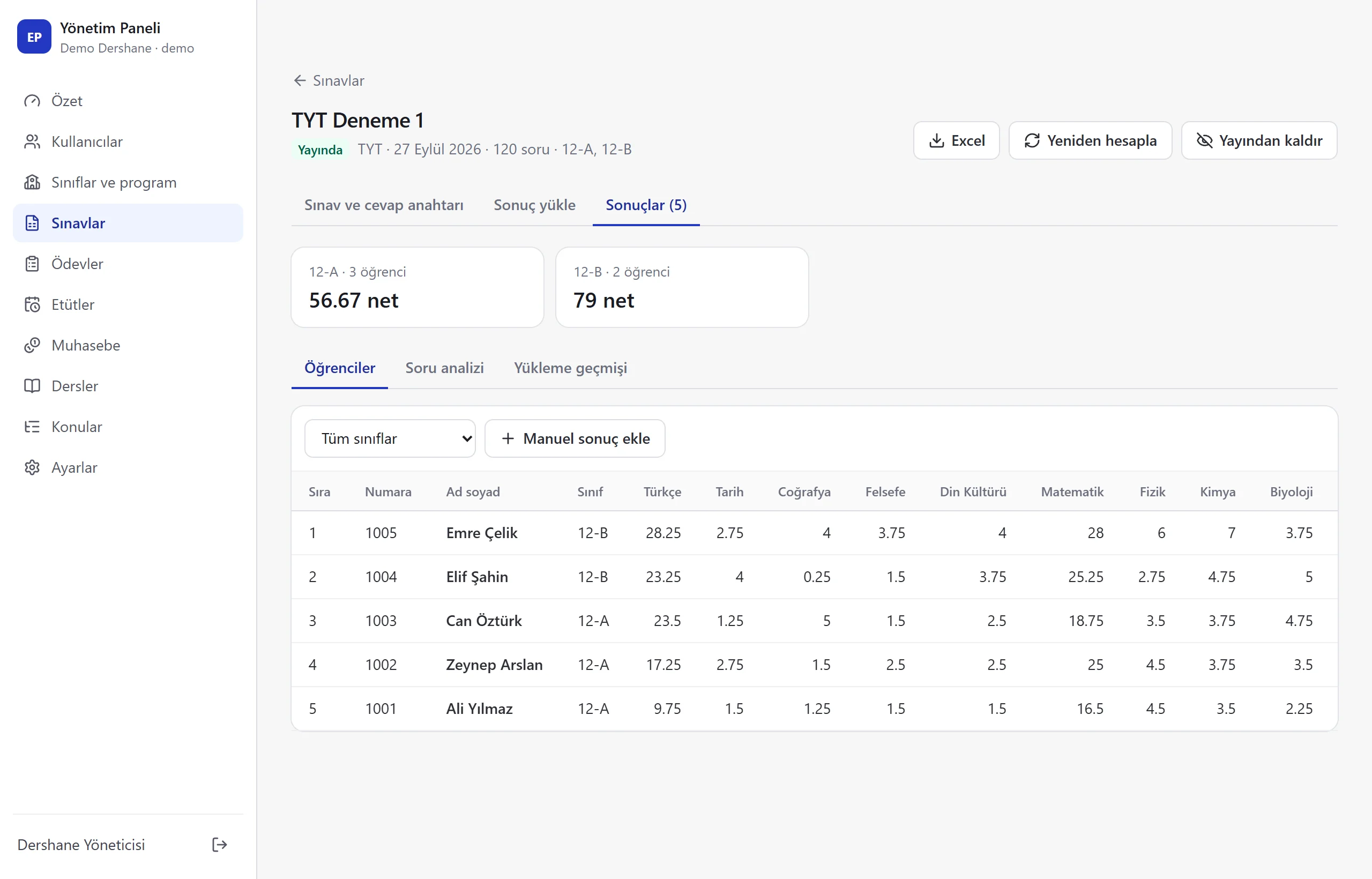Open Kullanıcılar via its people icon
The height and width of the screenshot is (879, 1372).
click(x=32, y=141)
